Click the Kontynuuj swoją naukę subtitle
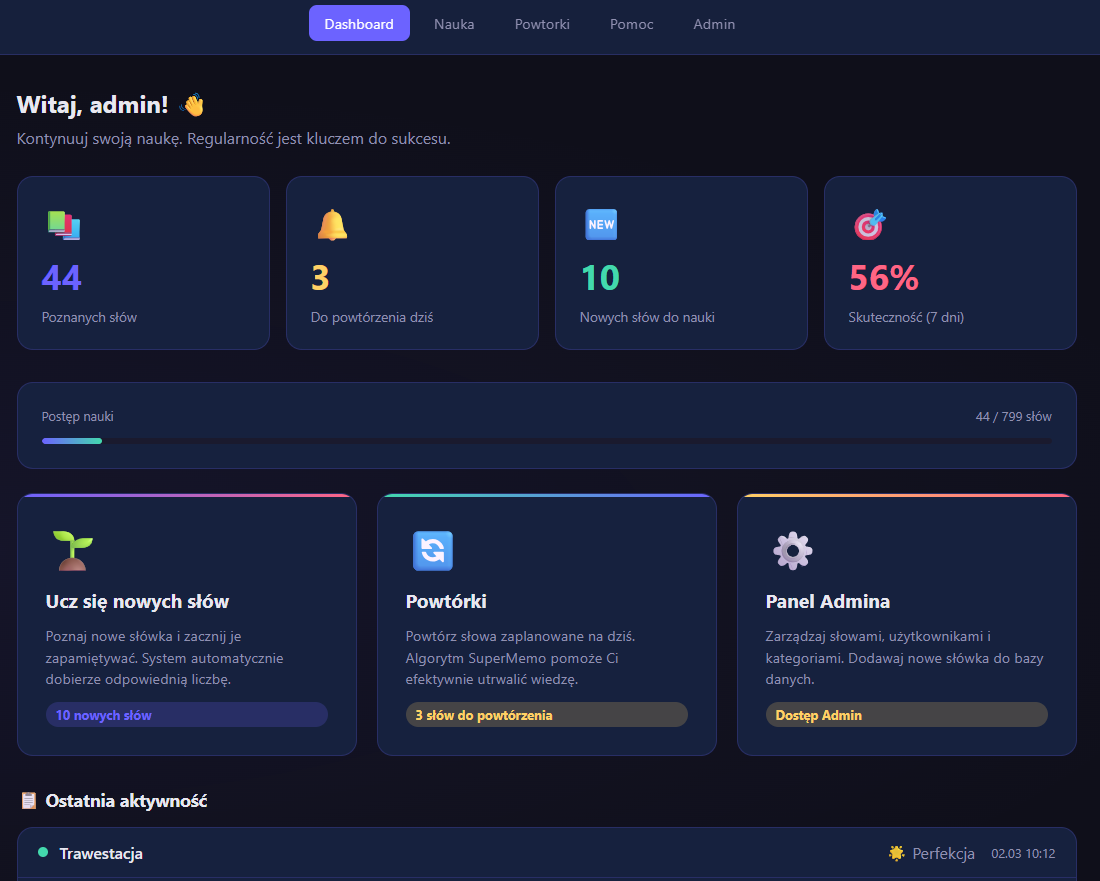1100x881 pixels. click(x=234, y=139)
